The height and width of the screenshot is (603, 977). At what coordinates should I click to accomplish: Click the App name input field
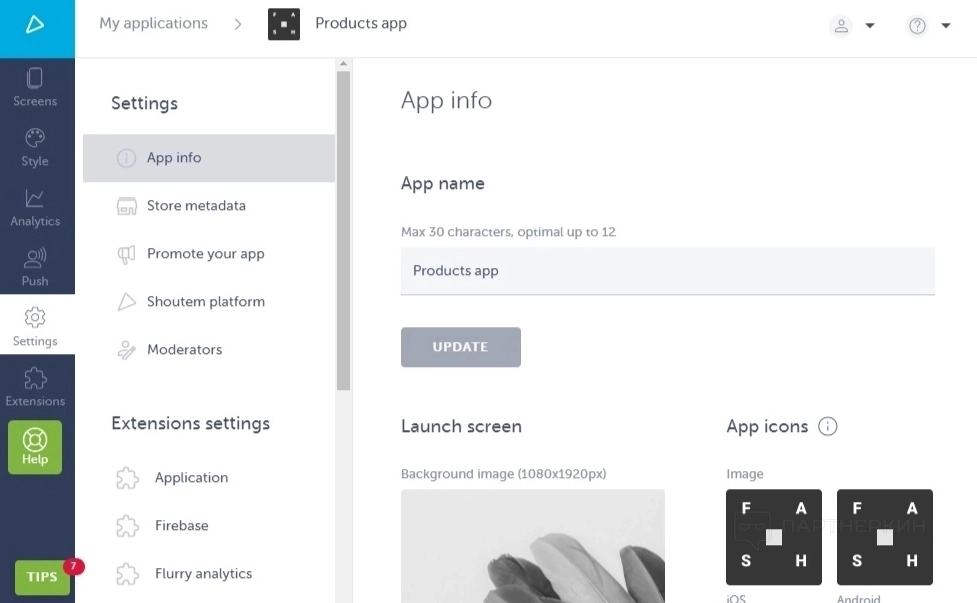[x=667, y=271]
